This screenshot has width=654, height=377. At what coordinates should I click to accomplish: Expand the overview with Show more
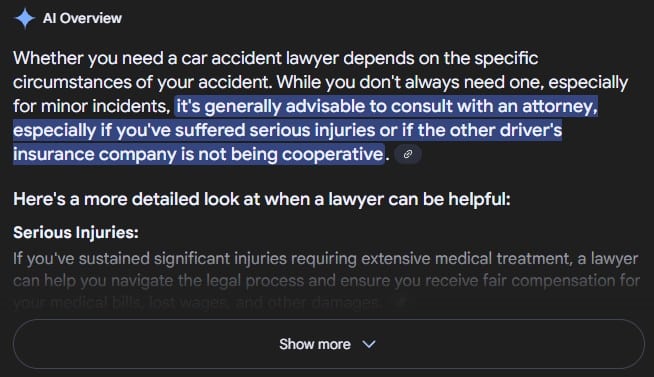click(x=329, y=344)
